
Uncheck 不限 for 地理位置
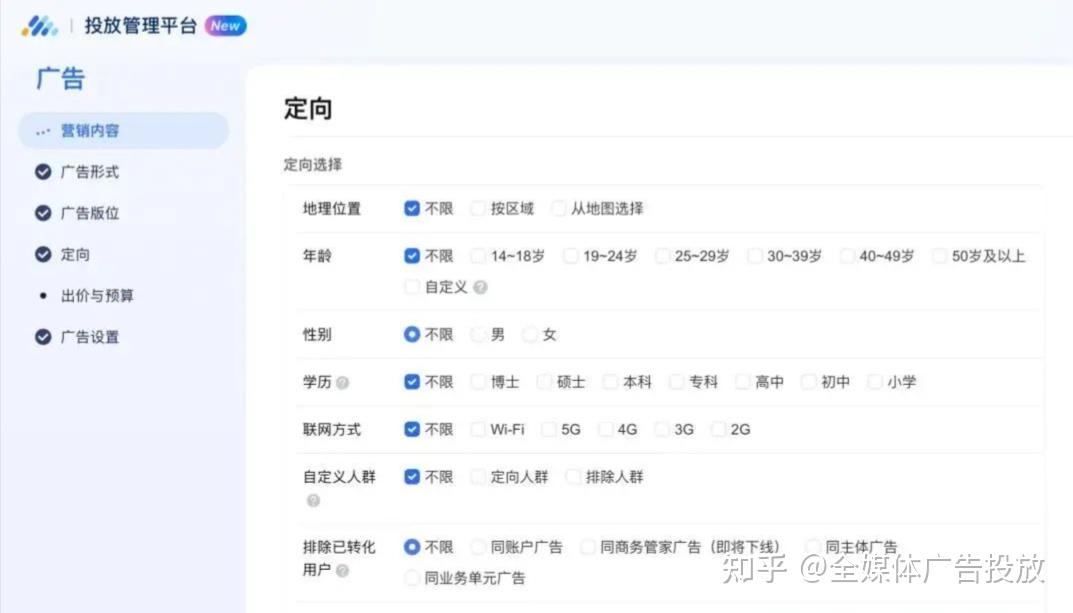(412, 208)
